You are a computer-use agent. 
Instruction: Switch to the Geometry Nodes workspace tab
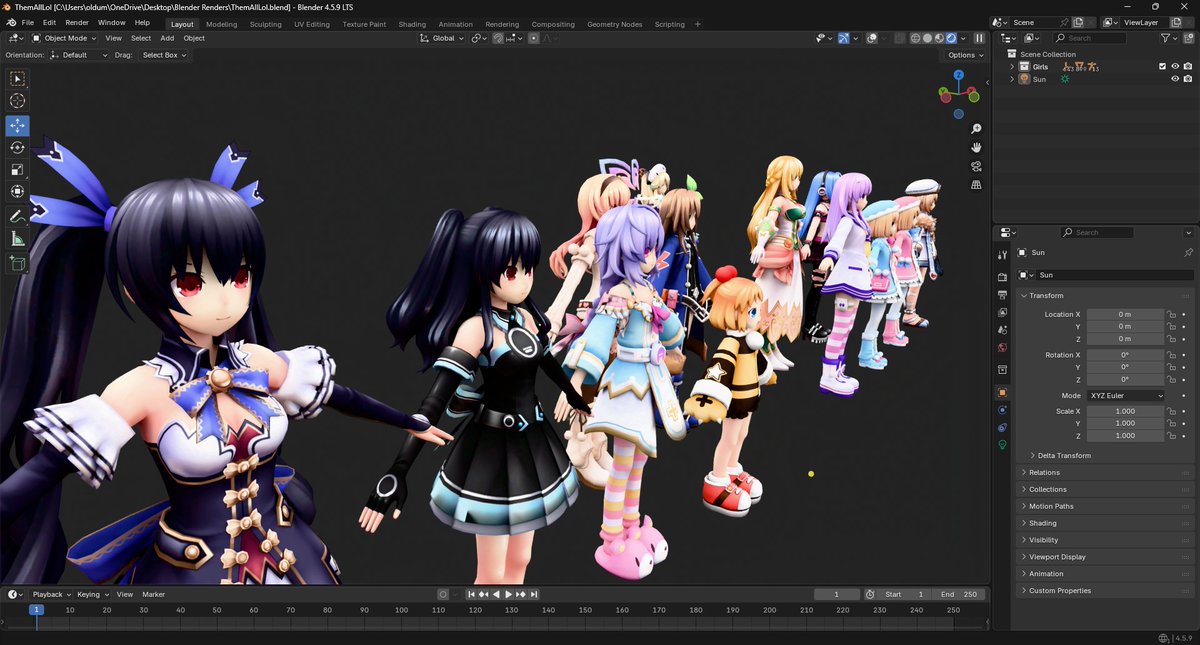pyautogui.click(x=615, y=24)
